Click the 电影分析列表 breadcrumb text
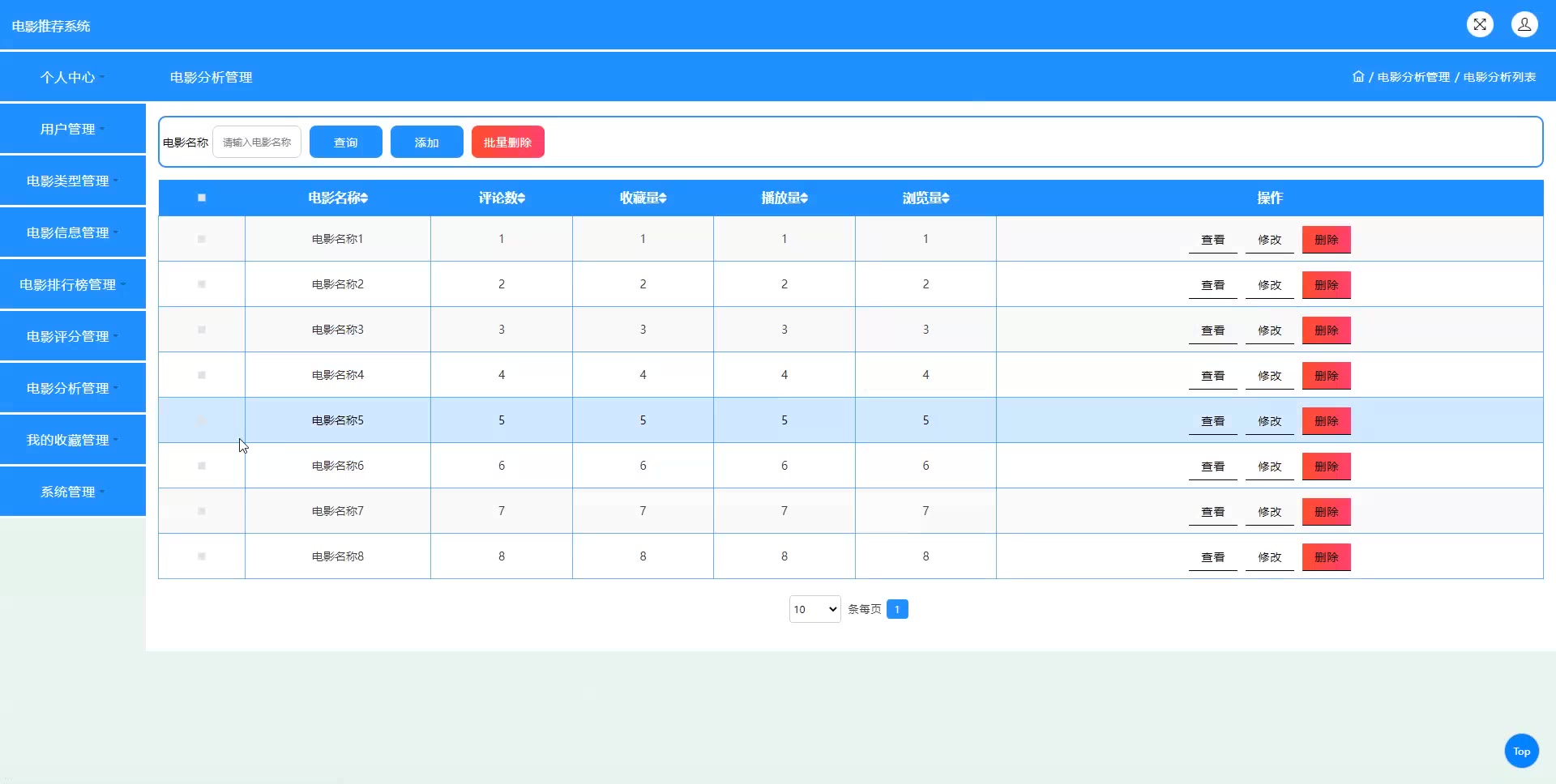1556x784 pixels. pyautogui.click(x=1499, y=77)
